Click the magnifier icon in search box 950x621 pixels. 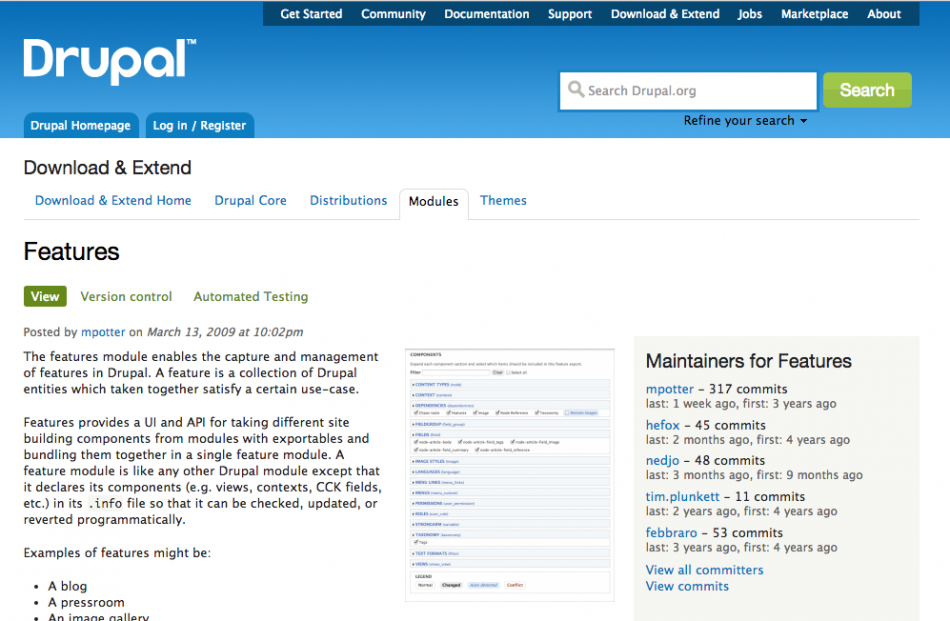pos(576,90)
